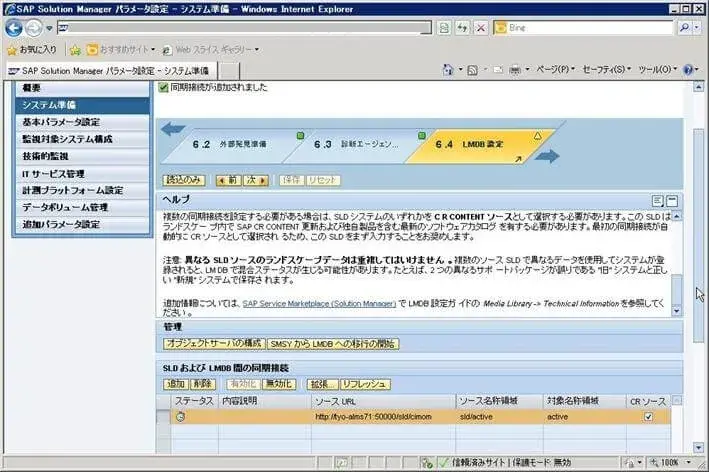Select システム準備 in the left navigation
The height and width of the screenshot is (472, 709).
pos(82,105)
